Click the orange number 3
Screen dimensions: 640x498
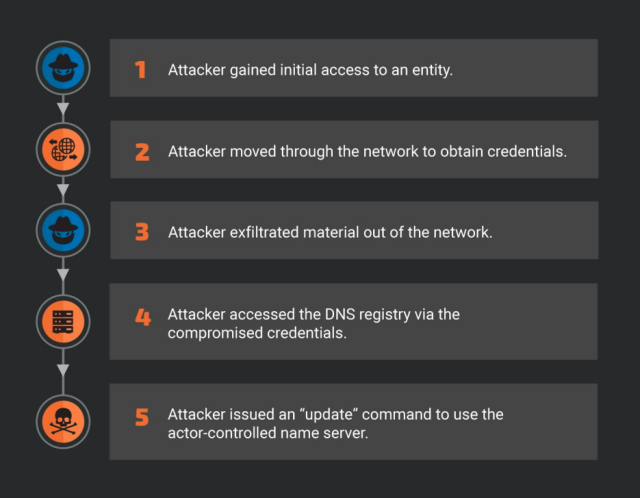tap(142, 232)
